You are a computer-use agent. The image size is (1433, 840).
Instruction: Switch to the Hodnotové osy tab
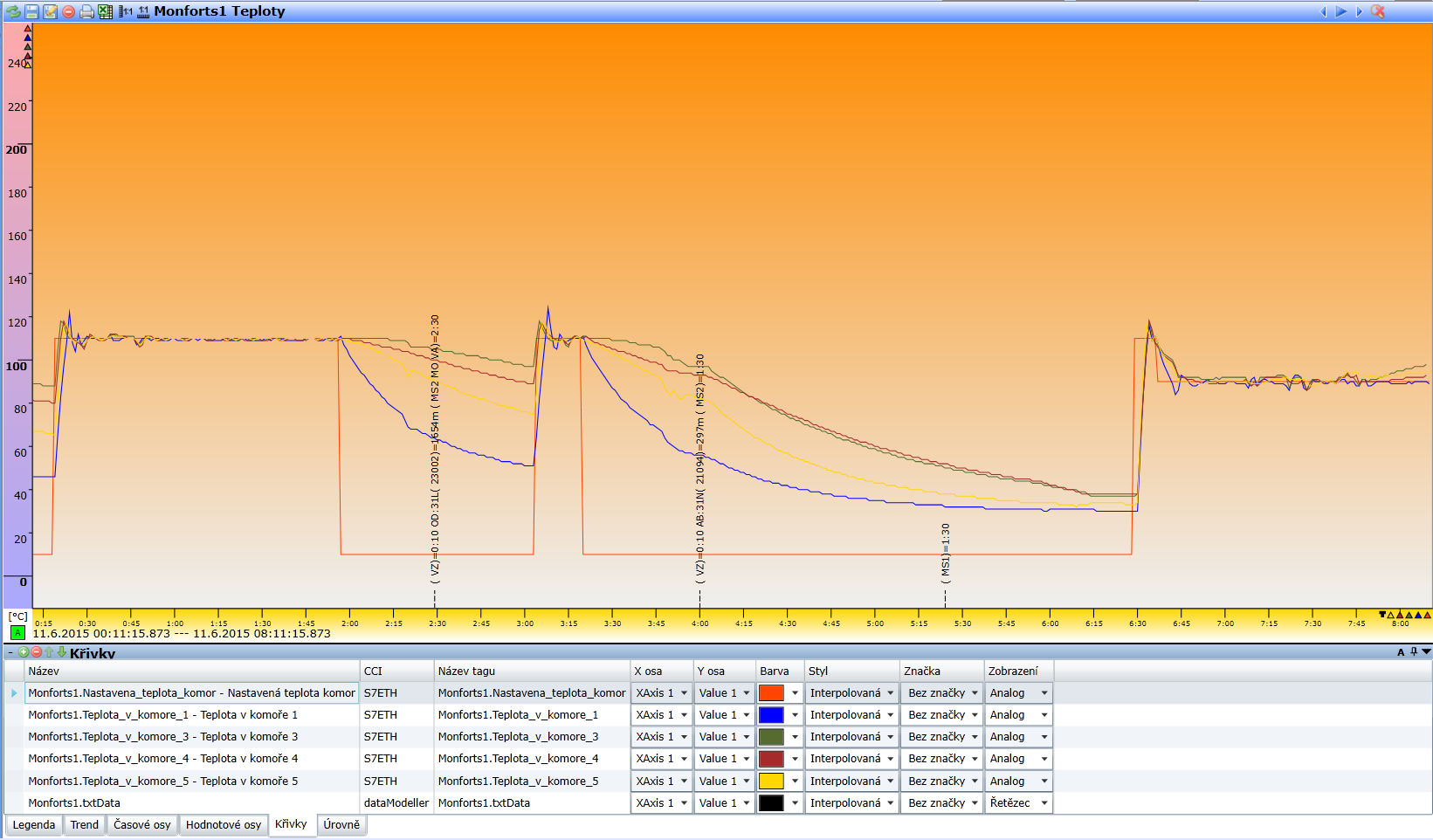(x=224, y=825)
